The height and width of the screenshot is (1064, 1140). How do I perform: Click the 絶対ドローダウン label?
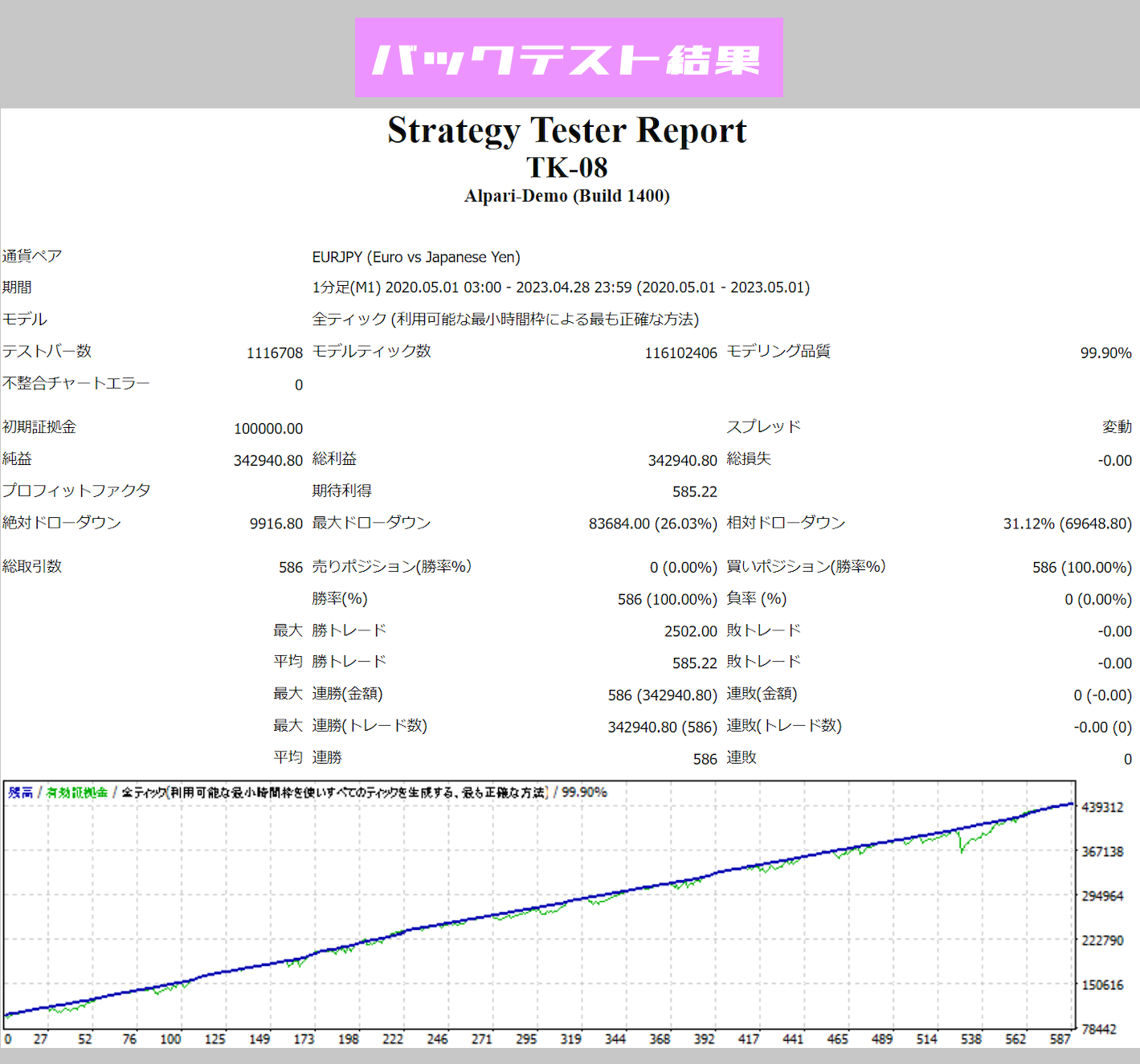(x=62, y=523)
